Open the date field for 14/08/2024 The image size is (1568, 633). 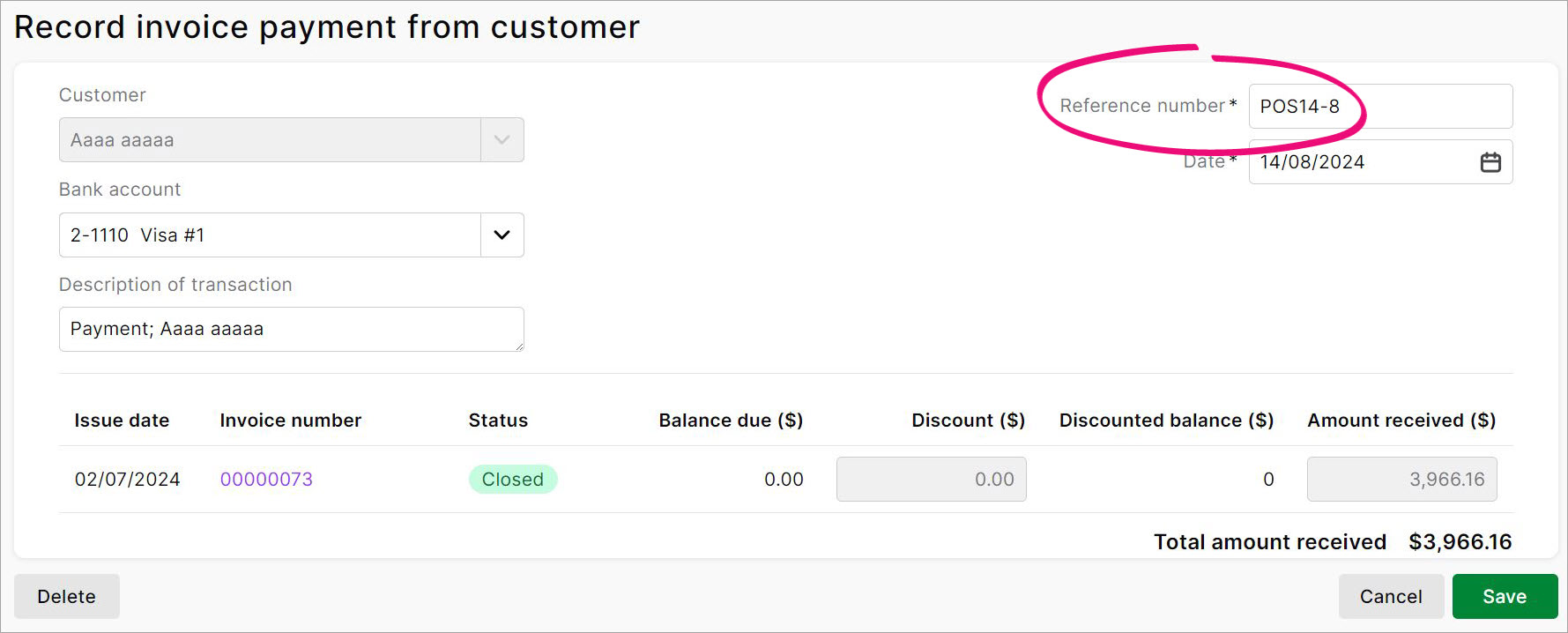[x=1349, y=162]
